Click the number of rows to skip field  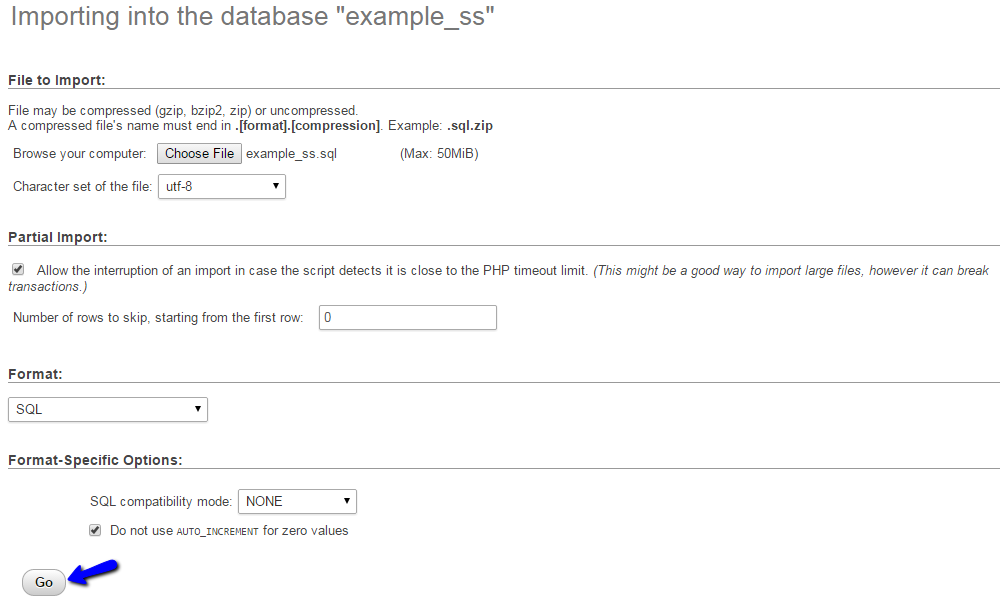click(407, 317)
